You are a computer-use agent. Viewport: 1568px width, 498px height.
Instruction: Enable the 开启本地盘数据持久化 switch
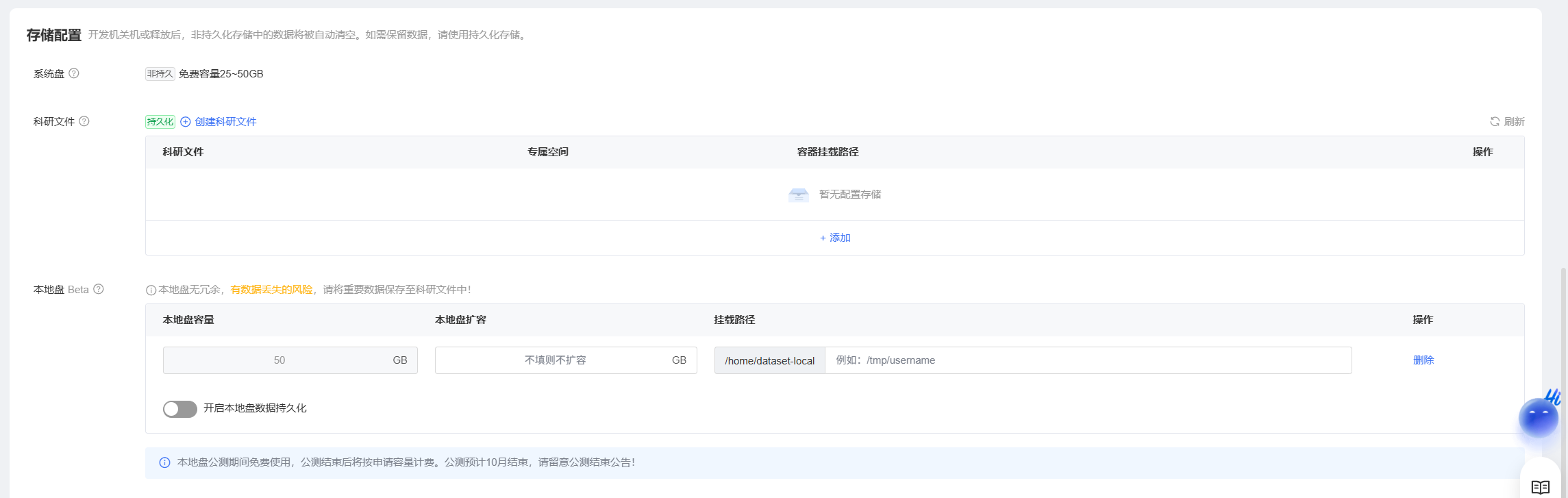(180, 409)
